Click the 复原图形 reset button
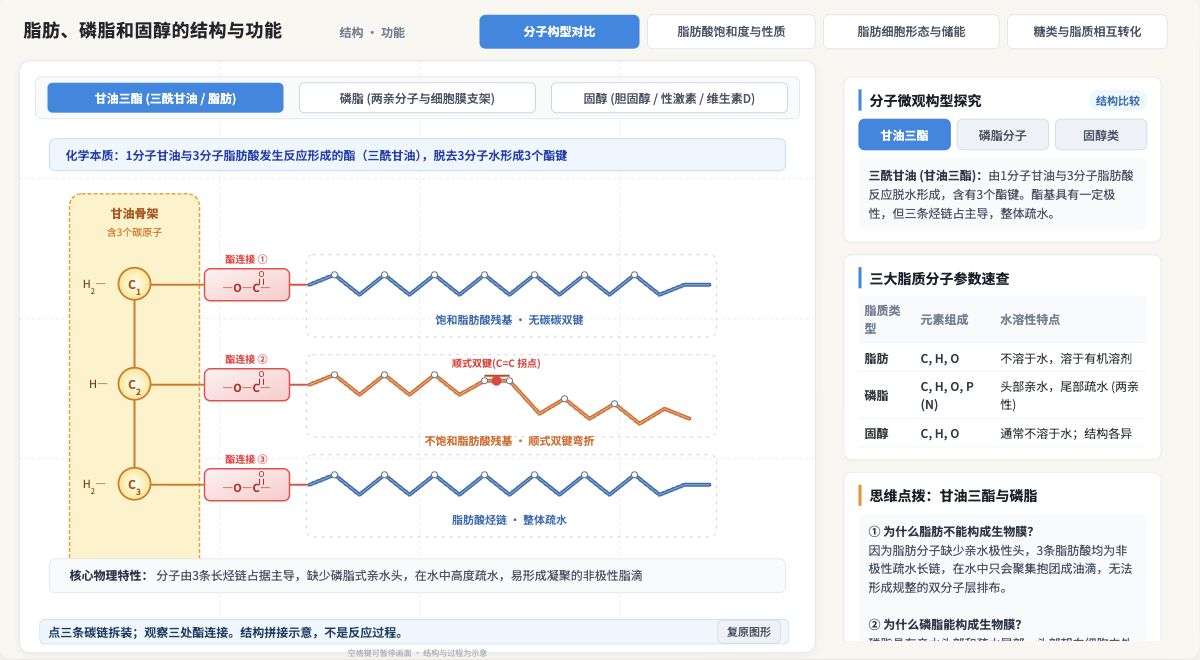Screen dimensions: 1200x660 click(x=749, y=632)
